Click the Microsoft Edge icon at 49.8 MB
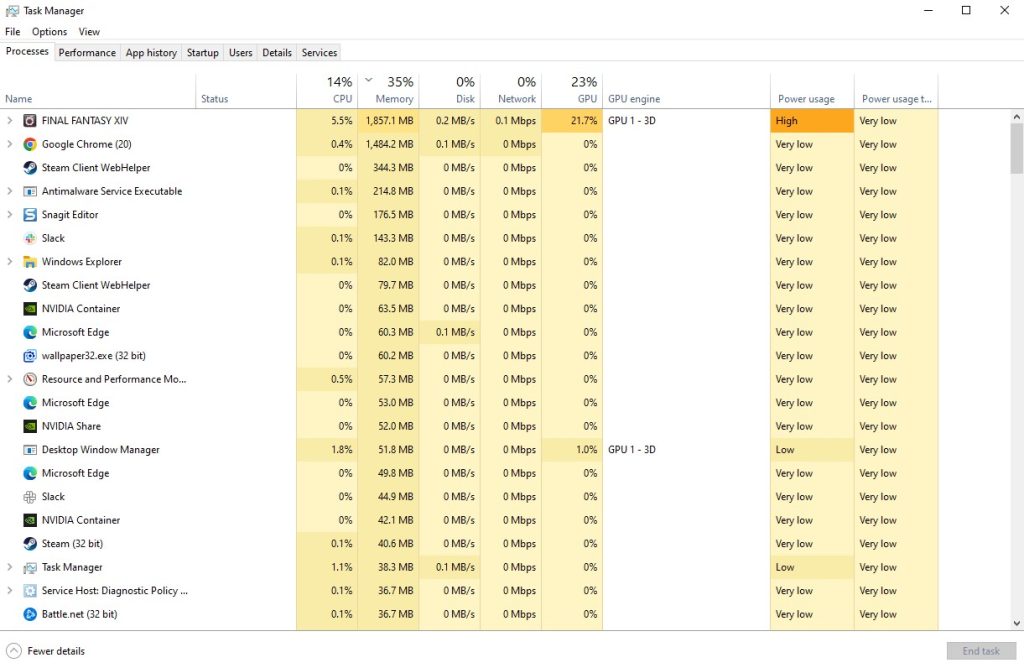The image size is (1024, 668). coord(30,473)
